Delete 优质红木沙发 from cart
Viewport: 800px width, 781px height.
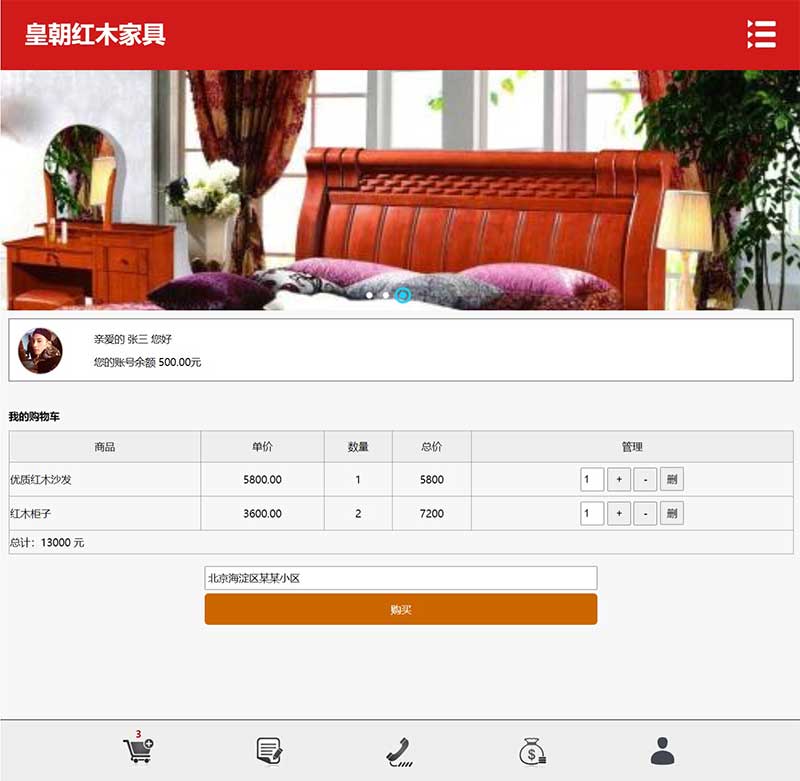click(x=672, y=479)
